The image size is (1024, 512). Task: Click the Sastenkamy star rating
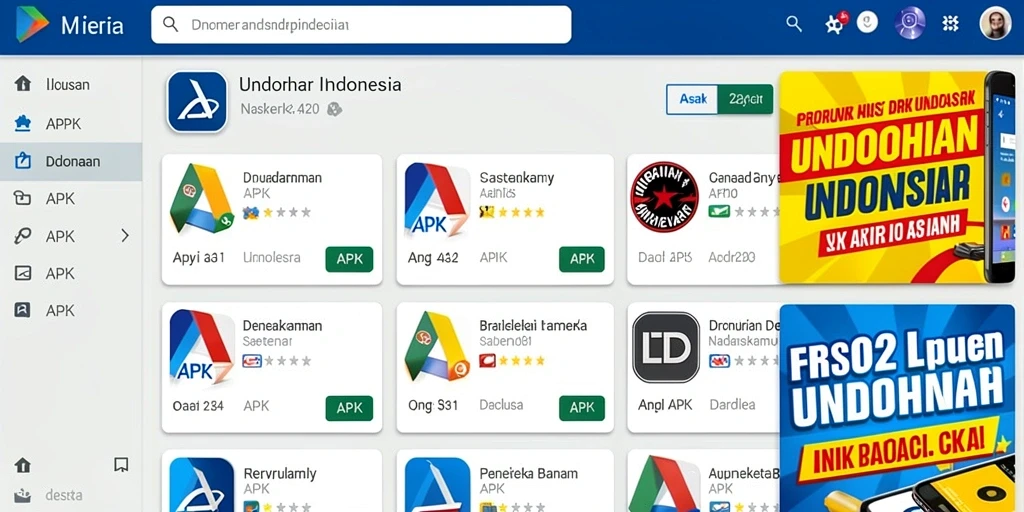512,212
